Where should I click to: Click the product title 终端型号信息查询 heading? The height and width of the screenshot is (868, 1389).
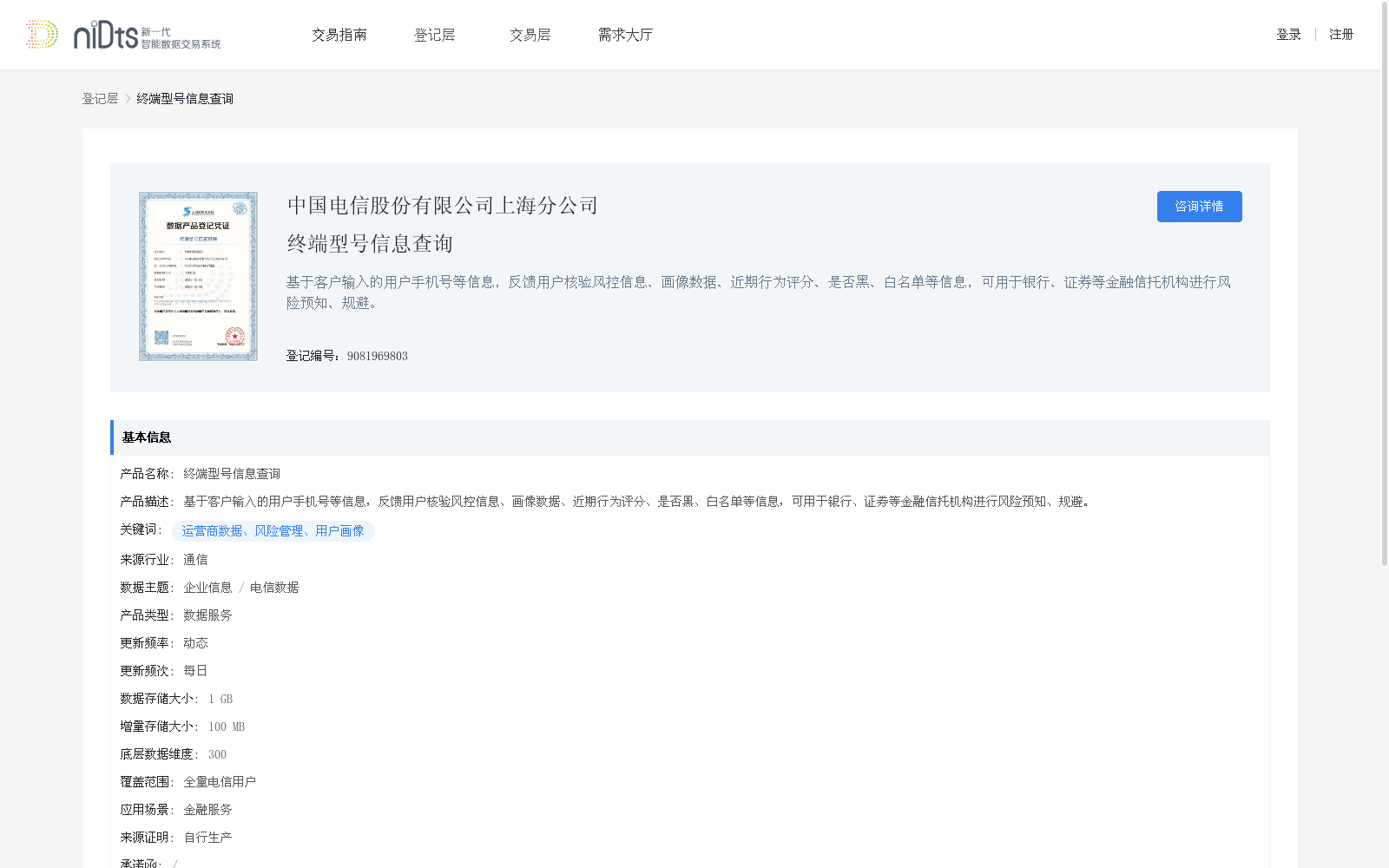click(x=371, y=244)
